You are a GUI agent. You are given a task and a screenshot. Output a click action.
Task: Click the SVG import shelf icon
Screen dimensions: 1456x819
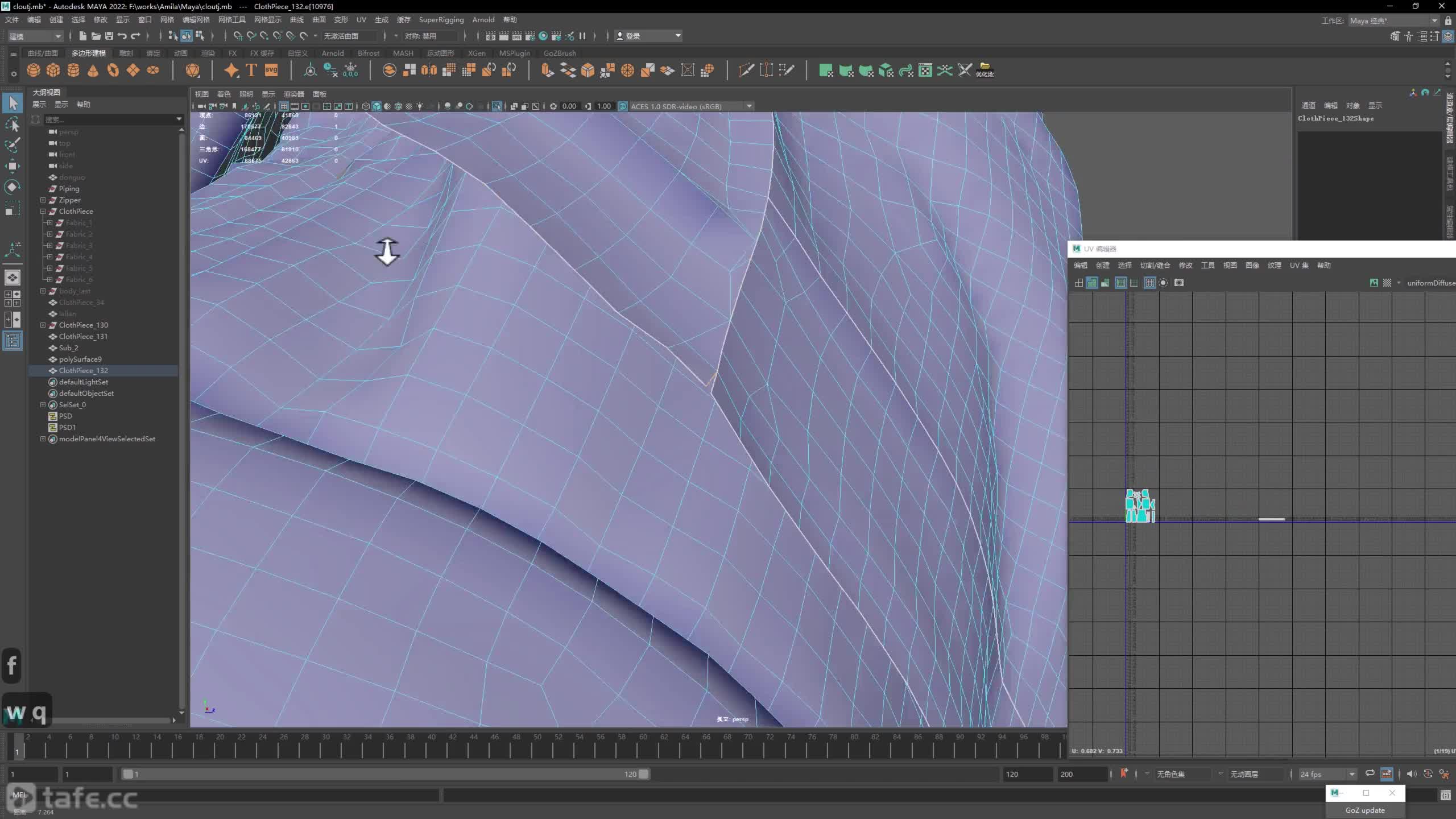tap(271, 70)
